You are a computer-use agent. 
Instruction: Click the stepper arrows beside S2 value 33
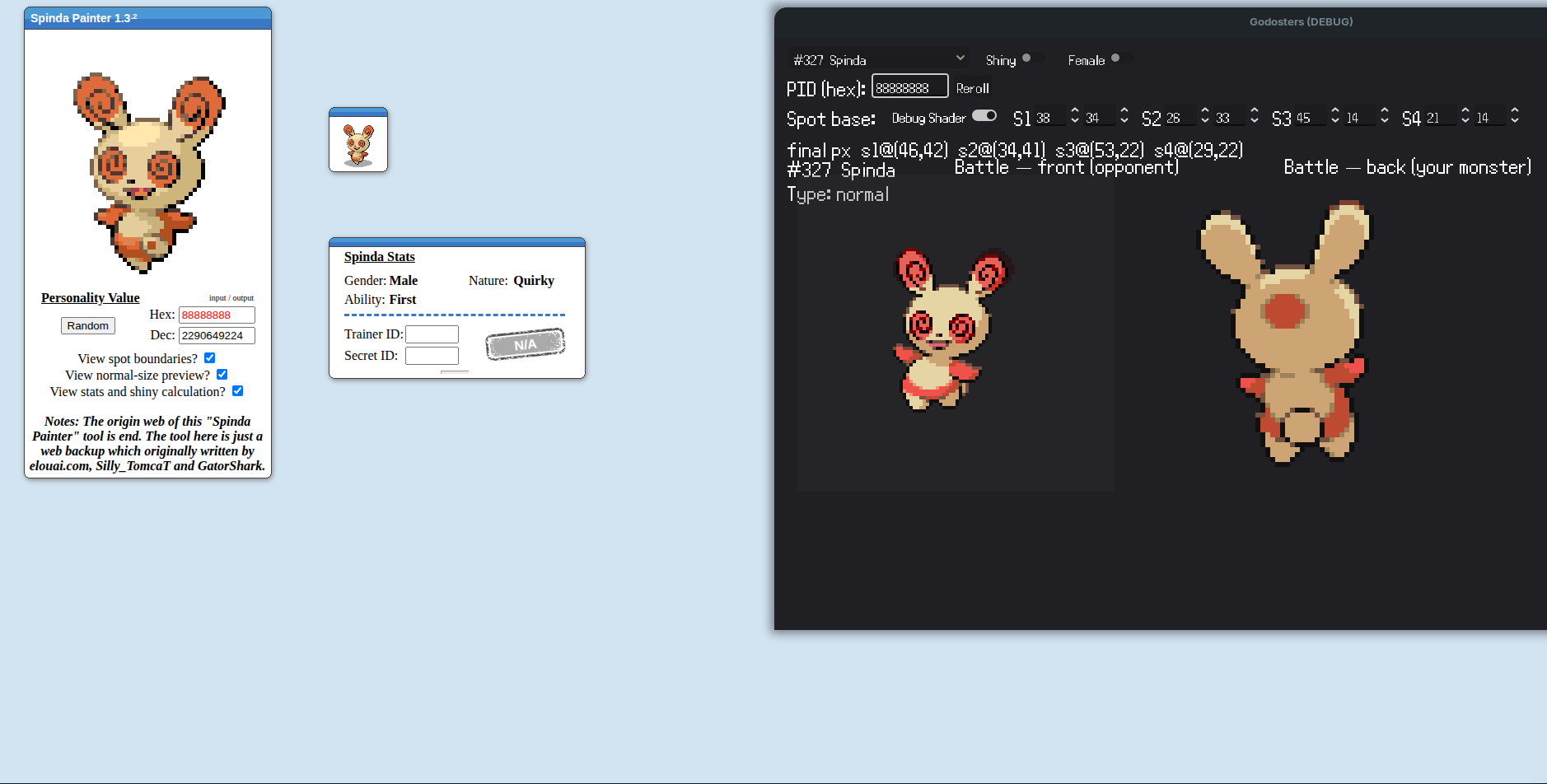pyautogui.click(x=1255, y=116)
